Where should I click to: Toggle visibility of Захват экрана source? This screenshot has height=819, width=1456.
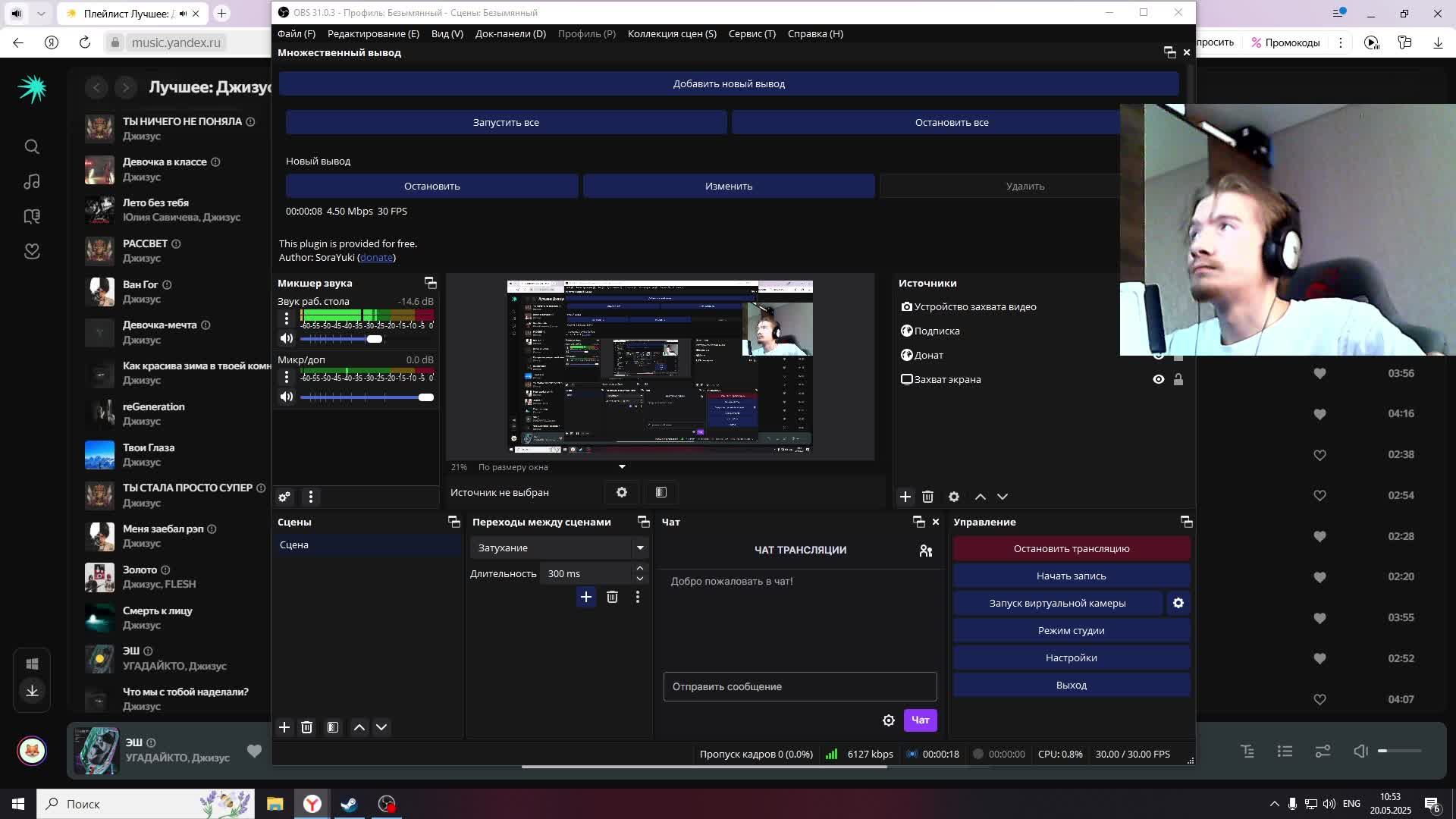[1159, 379]
